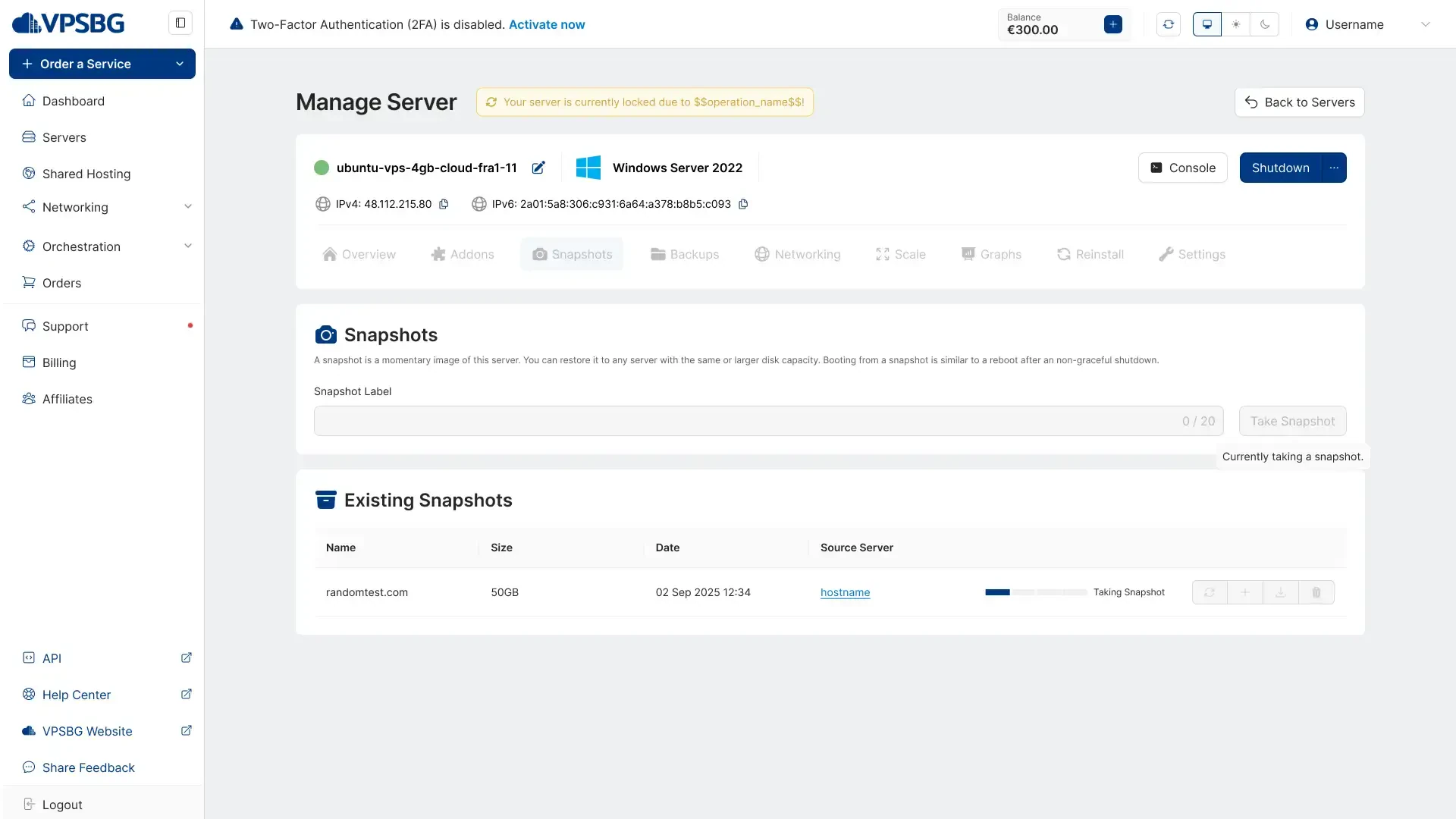
Task: Switch to dark theme mode
Action: tap(1265, 24)
